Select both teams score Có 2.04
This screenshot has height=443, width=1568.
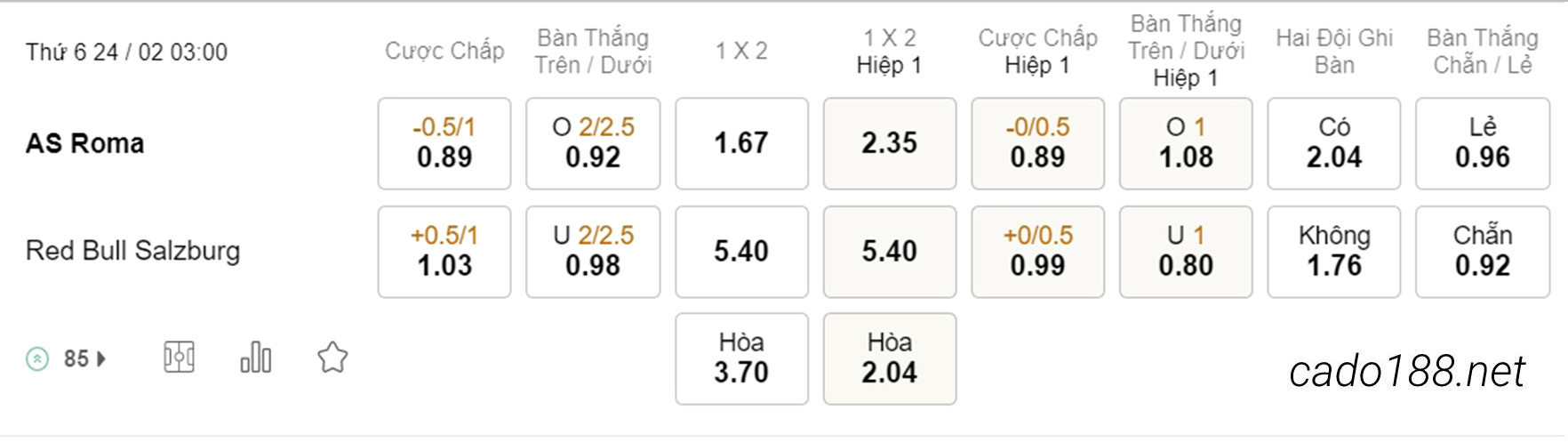click(x=1334, y=143)
